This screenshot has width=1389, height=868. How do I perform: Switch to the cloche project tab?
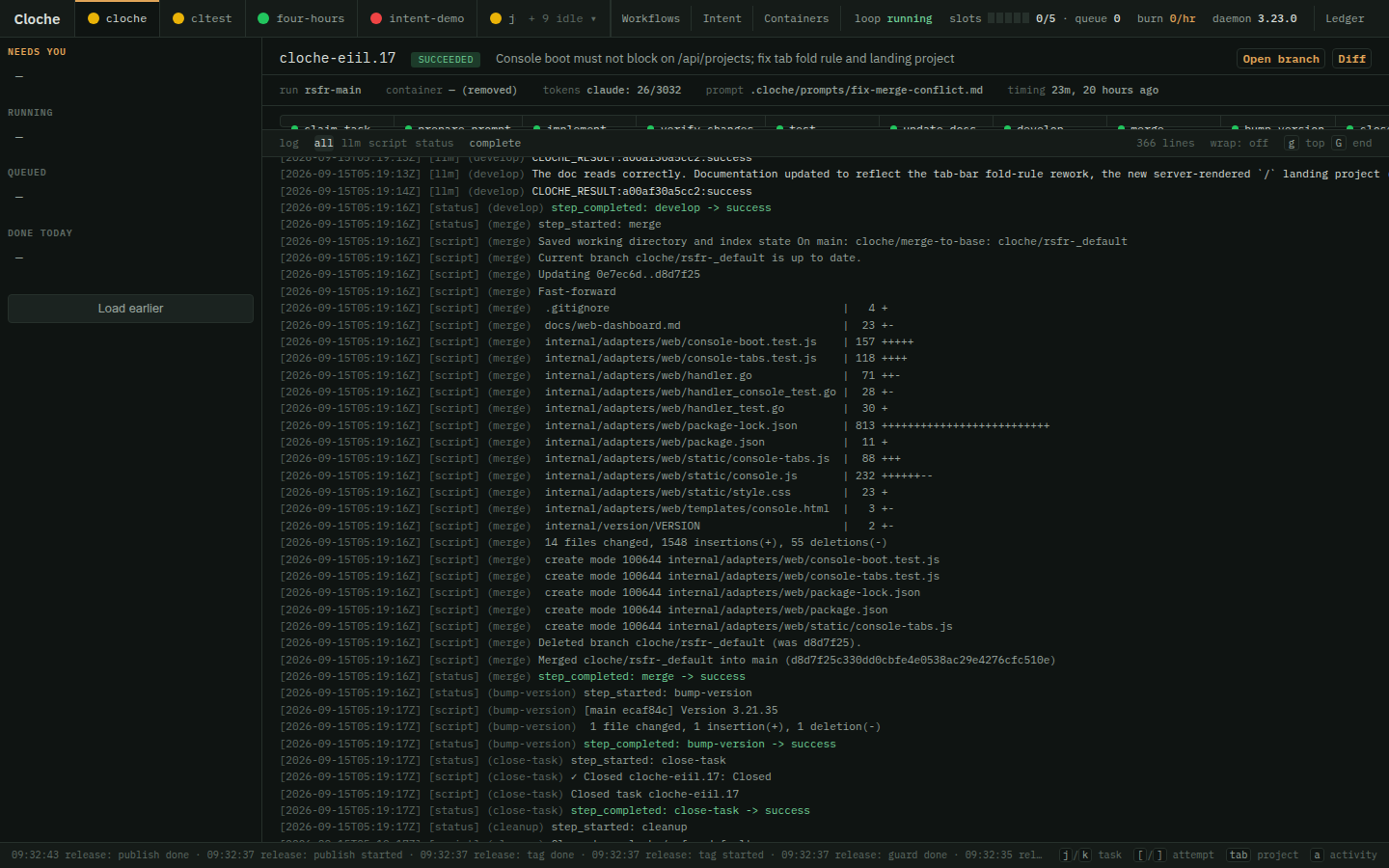pos(117,18)
